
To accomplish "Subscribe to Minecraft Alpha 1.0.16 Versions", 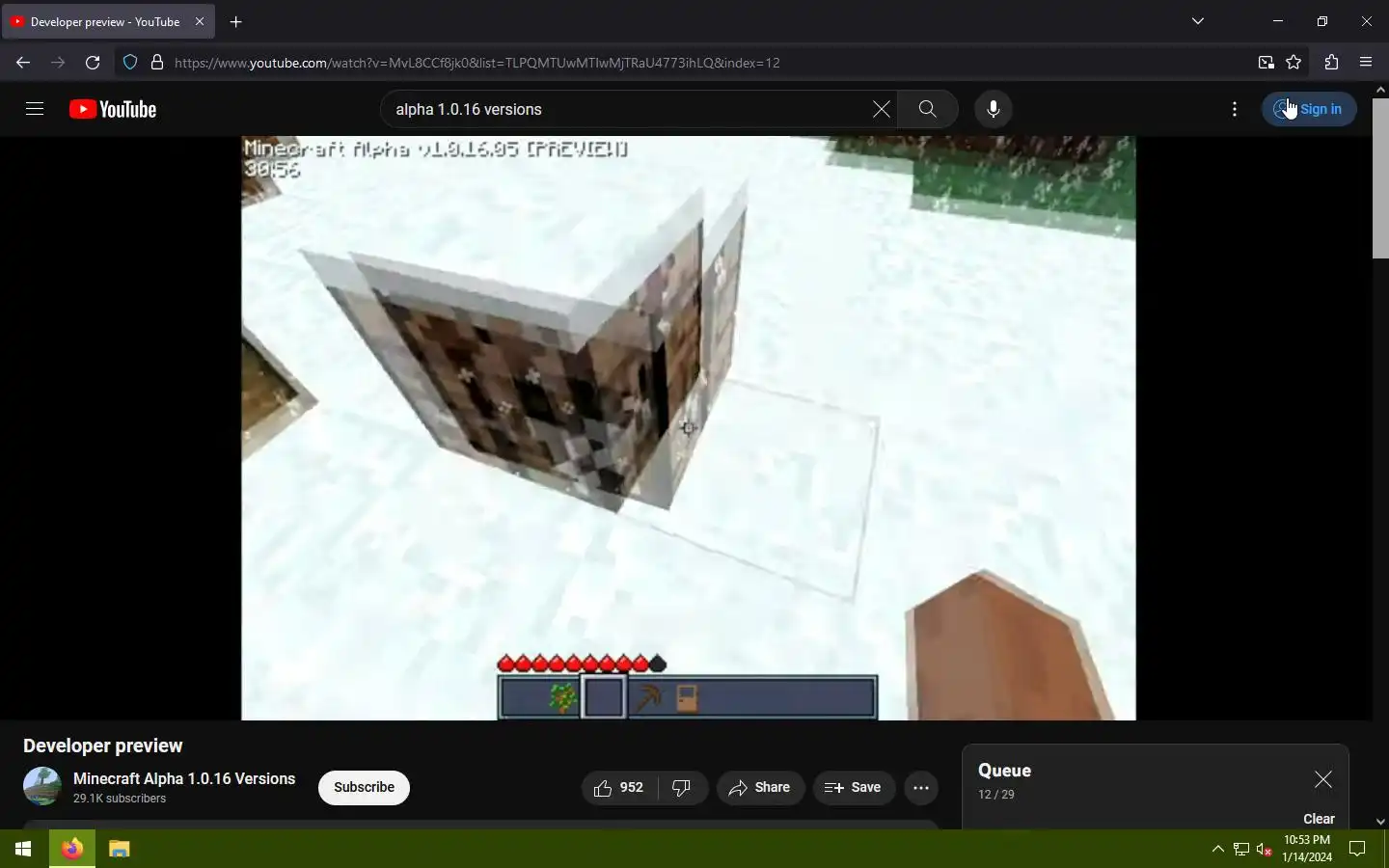I will coord(364,788).
